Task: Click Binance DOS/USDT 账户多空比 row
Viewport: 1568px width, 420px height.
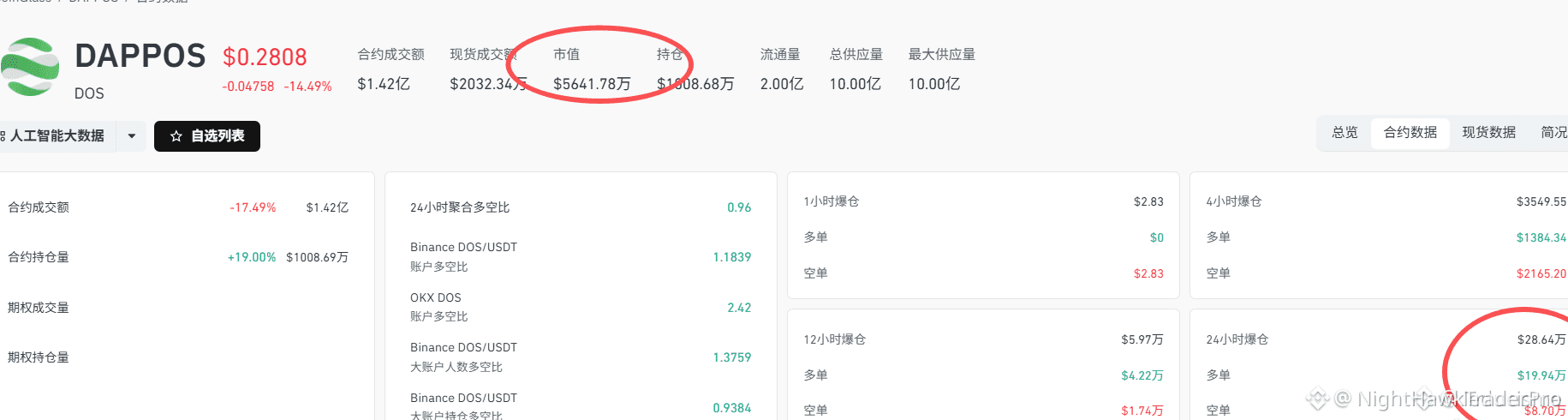Action: [x=581, y=256]
